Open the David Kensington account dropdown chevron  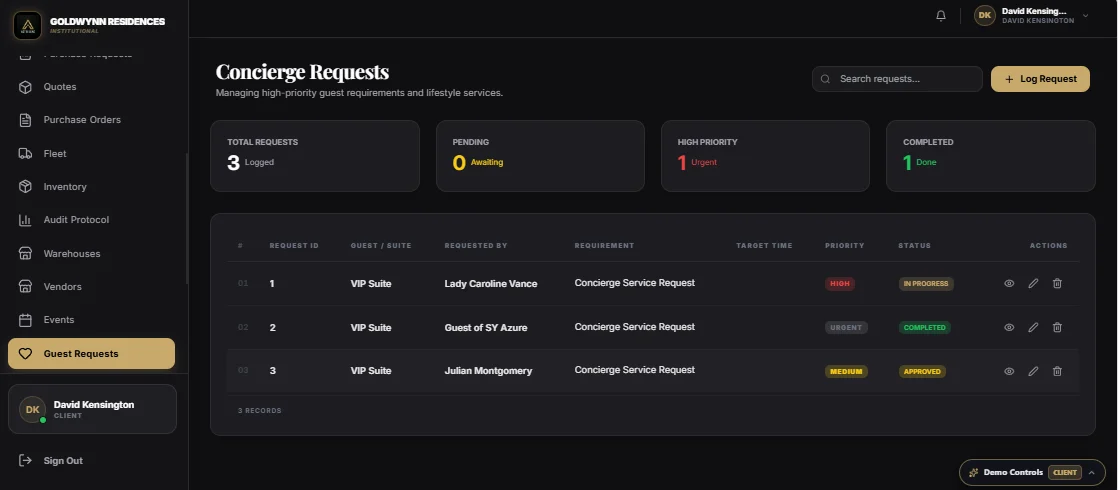tap(1086, 15)
